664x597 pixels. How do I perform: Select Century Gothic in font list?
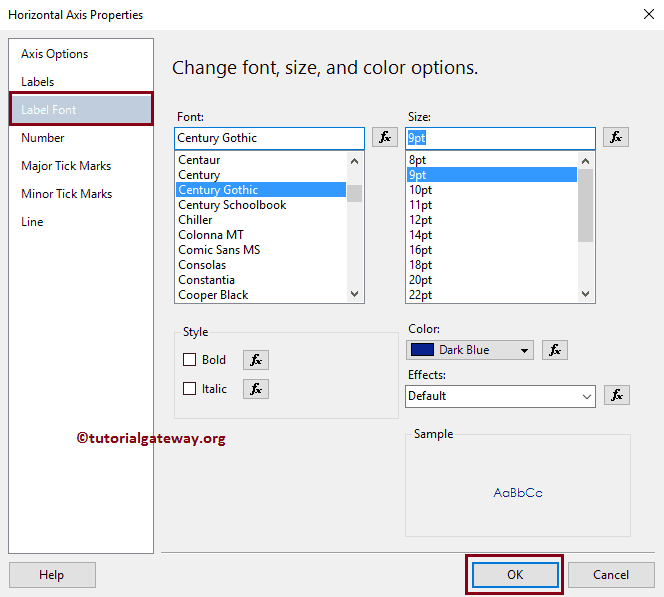click(x=261, y=190)
